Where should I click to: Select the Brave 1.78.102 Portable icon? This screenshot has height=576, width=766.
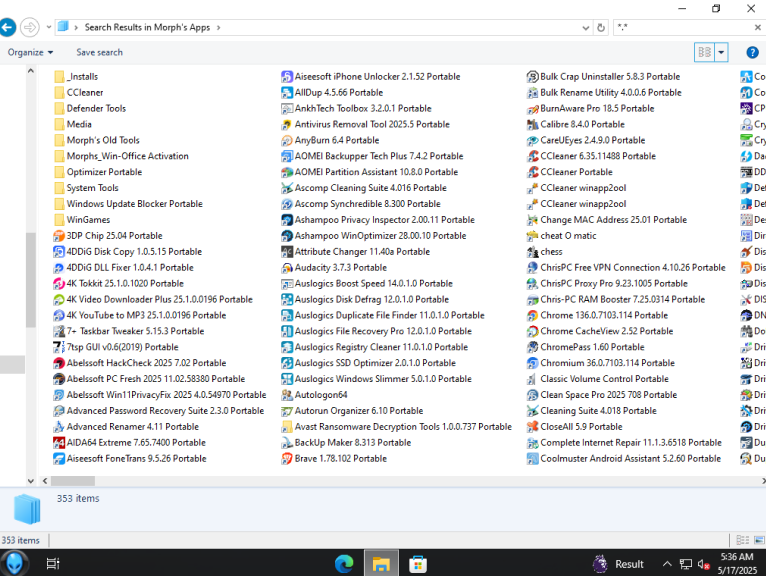287,459
